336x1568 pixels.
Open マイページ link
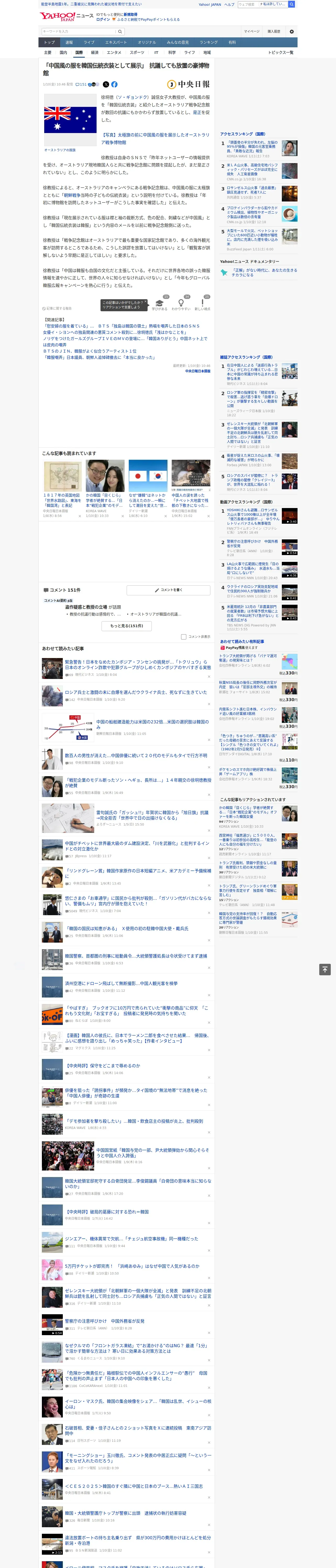point(252,32)
